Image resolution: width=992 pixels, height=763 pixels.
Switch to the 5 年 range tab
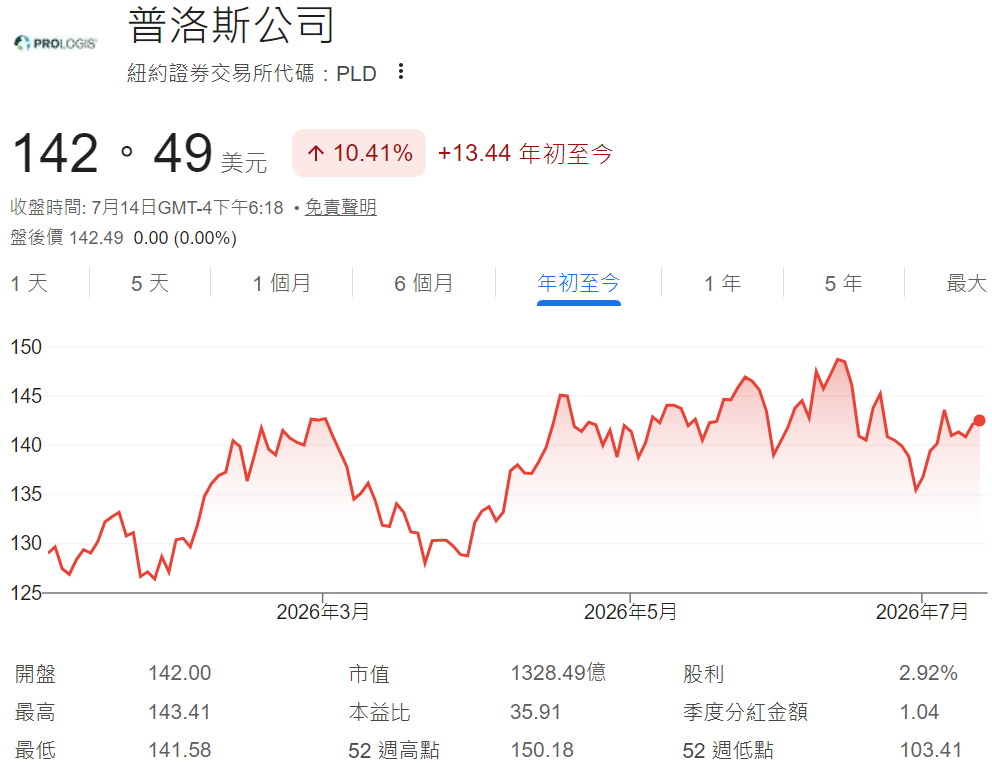(x=843, y=283)
